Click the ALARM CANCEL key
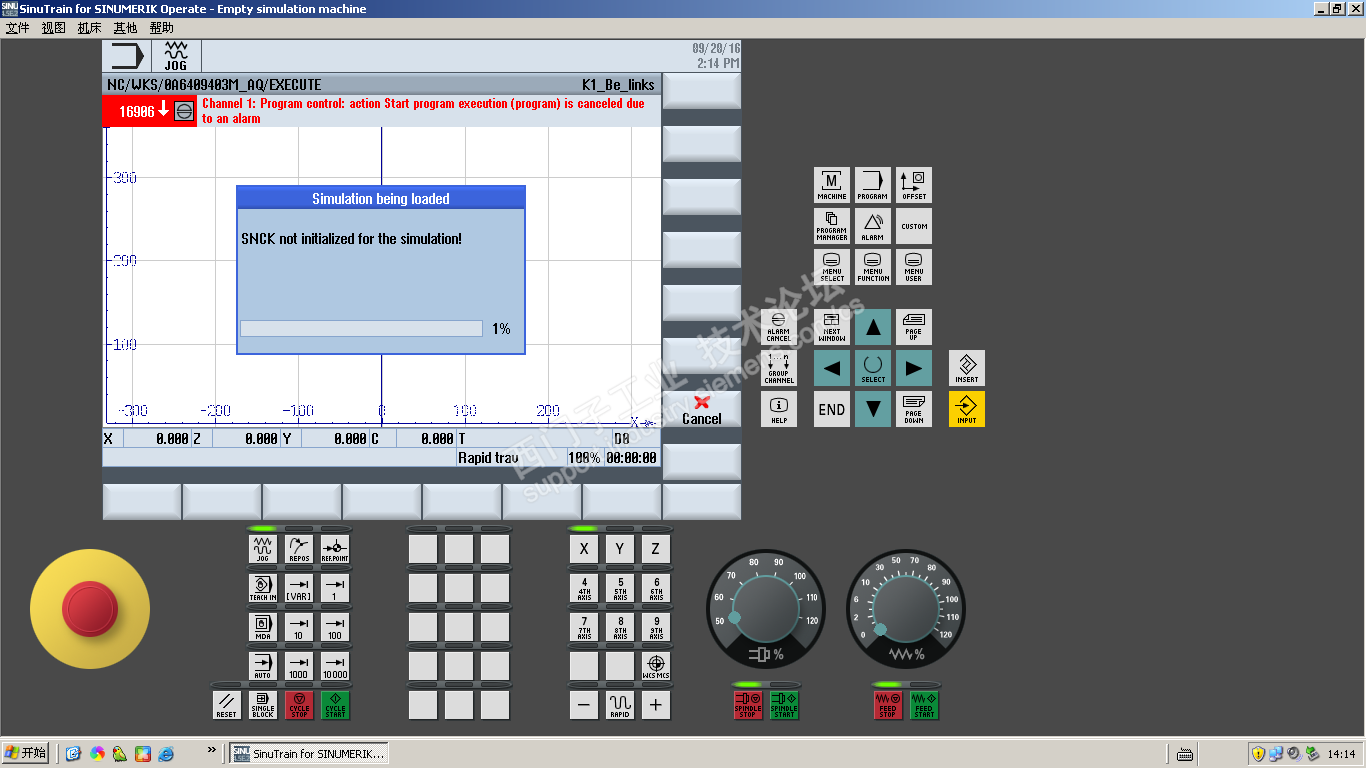 (x=779, y=327)
